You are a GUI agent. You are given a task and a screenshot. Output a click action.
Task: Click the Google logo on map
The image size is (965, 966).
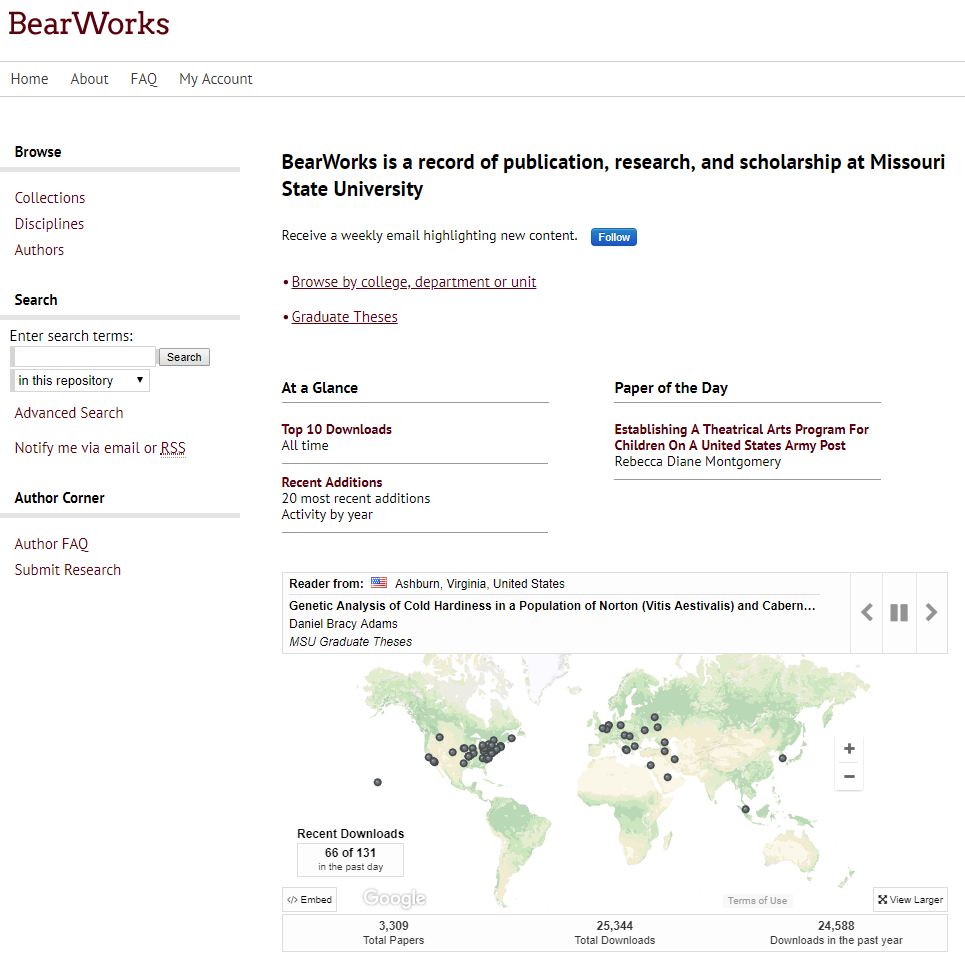(394, 898)
